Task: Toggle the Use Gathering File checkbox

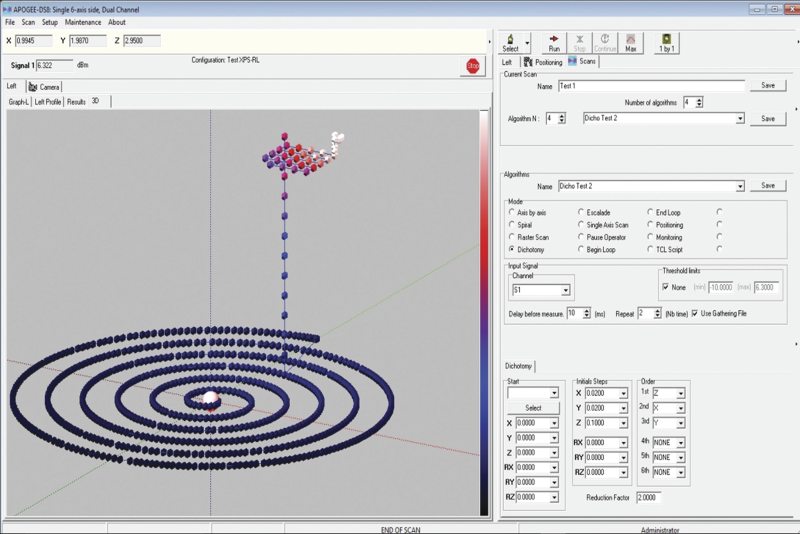Action: (x=695, y=313)
